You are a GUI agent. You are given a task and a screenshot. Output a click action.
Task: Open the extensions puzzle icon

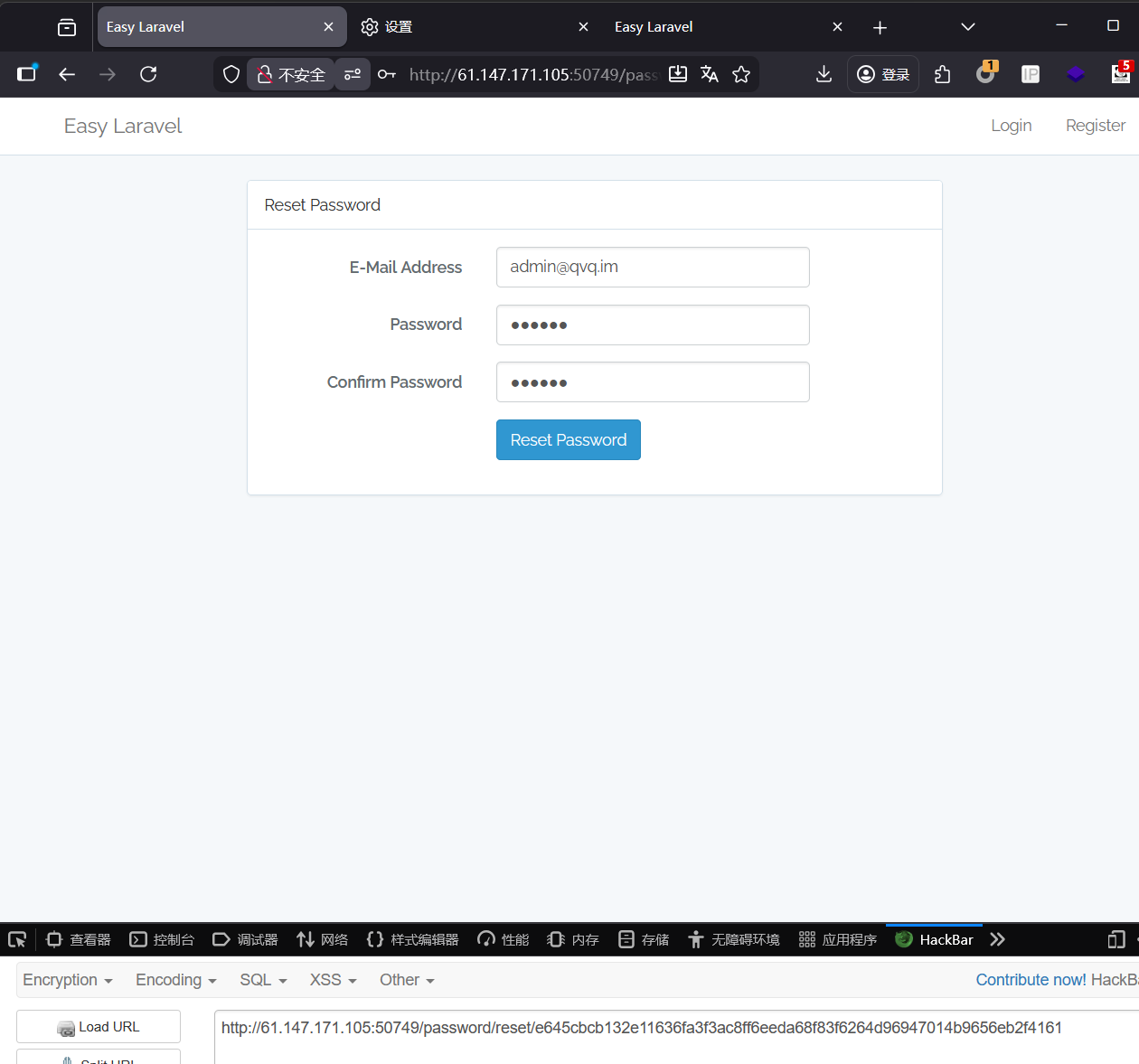942,74
